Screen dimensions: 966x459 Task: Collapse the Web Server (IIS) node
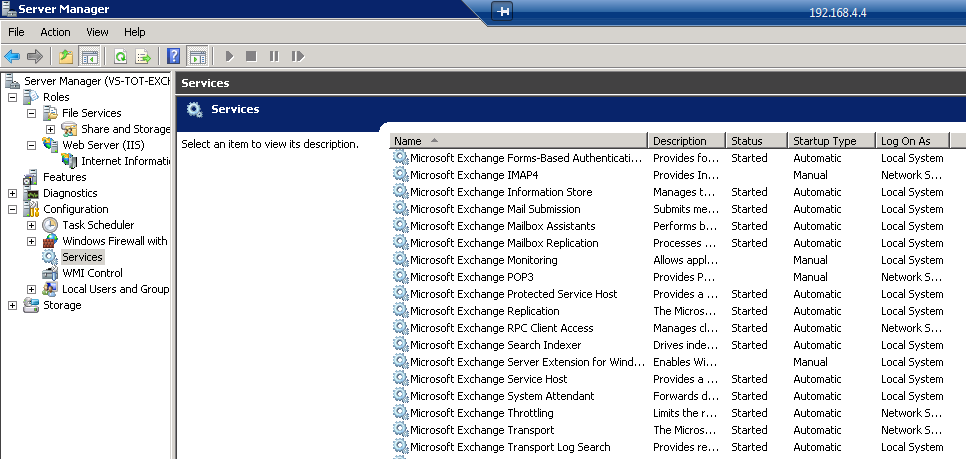tap(31, 145)
